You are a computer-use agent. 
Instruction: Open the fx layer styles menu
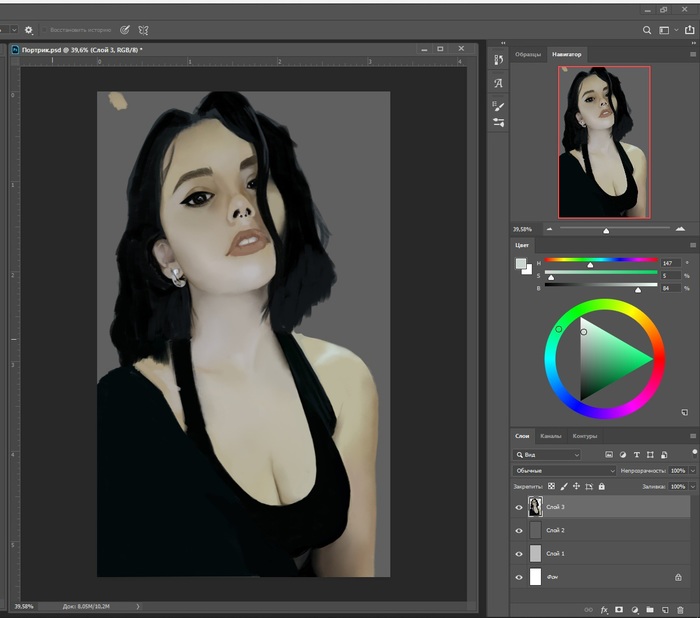(604, 609)
